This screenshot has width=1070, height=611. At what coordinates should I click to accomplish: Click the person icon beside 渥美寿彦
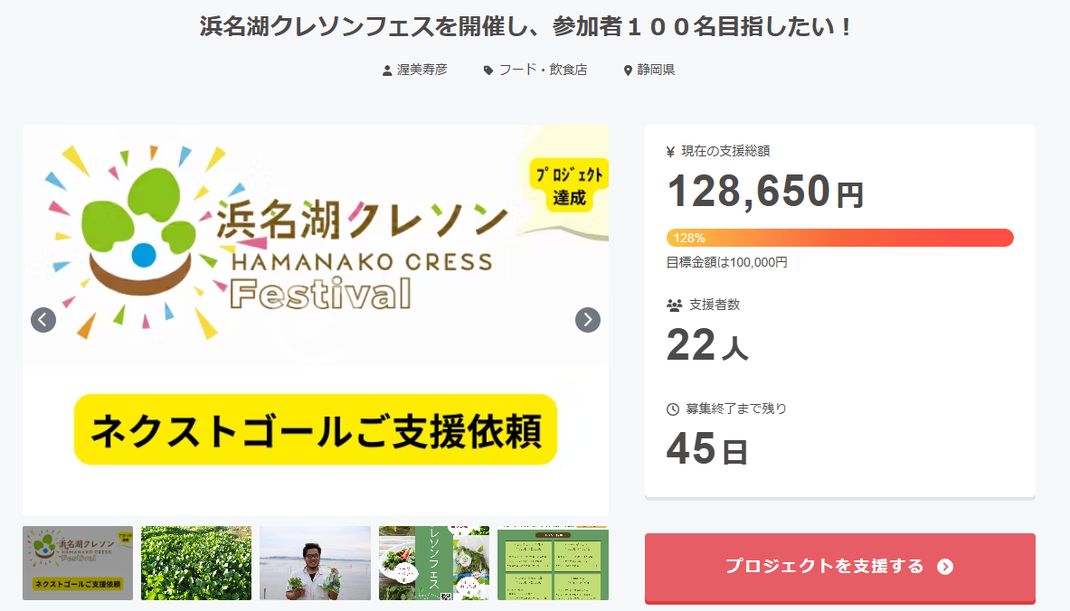pyautogui.click(x=387, y=71)
